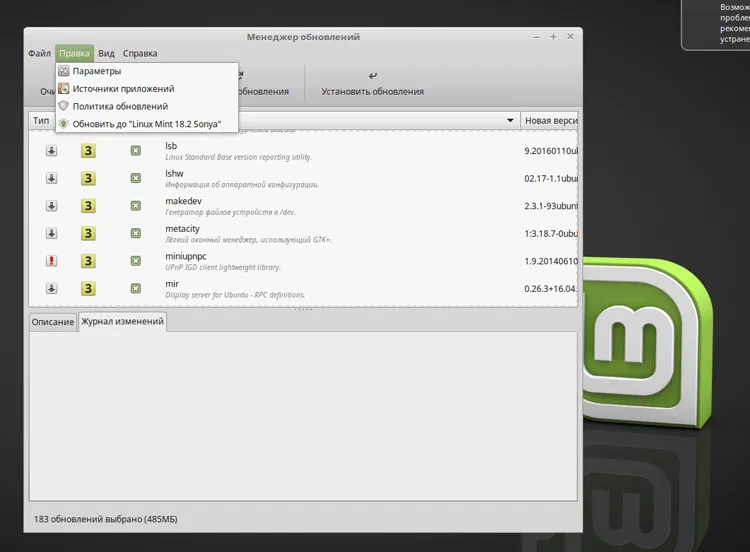Click the Install updates arrow icon

373,76
